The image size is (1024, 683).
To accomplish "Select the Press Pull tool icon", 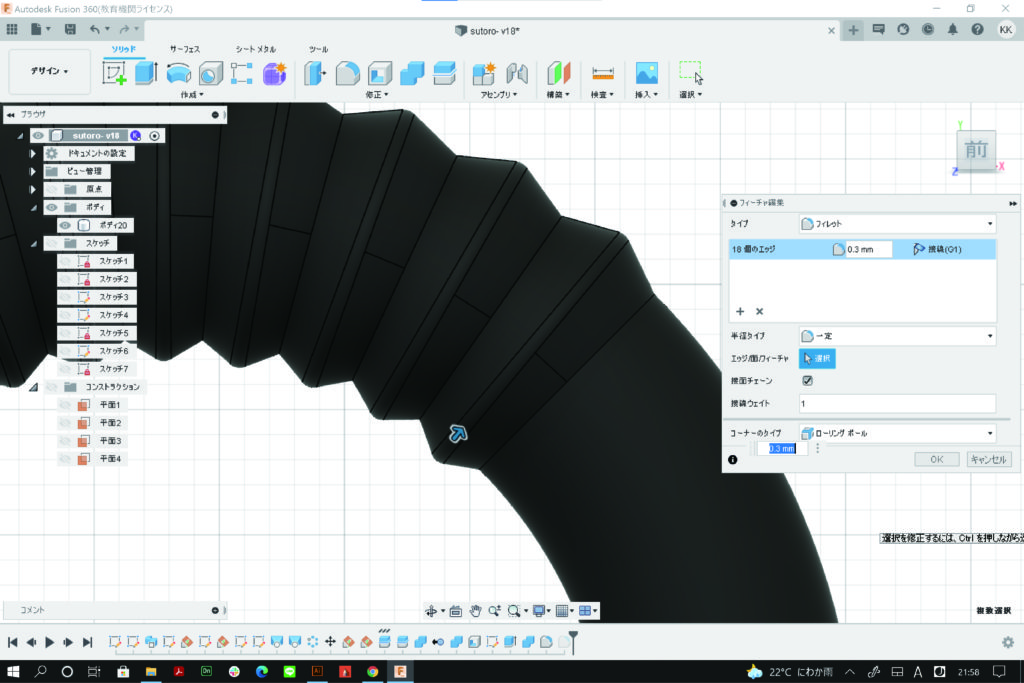I will [315, 73].
